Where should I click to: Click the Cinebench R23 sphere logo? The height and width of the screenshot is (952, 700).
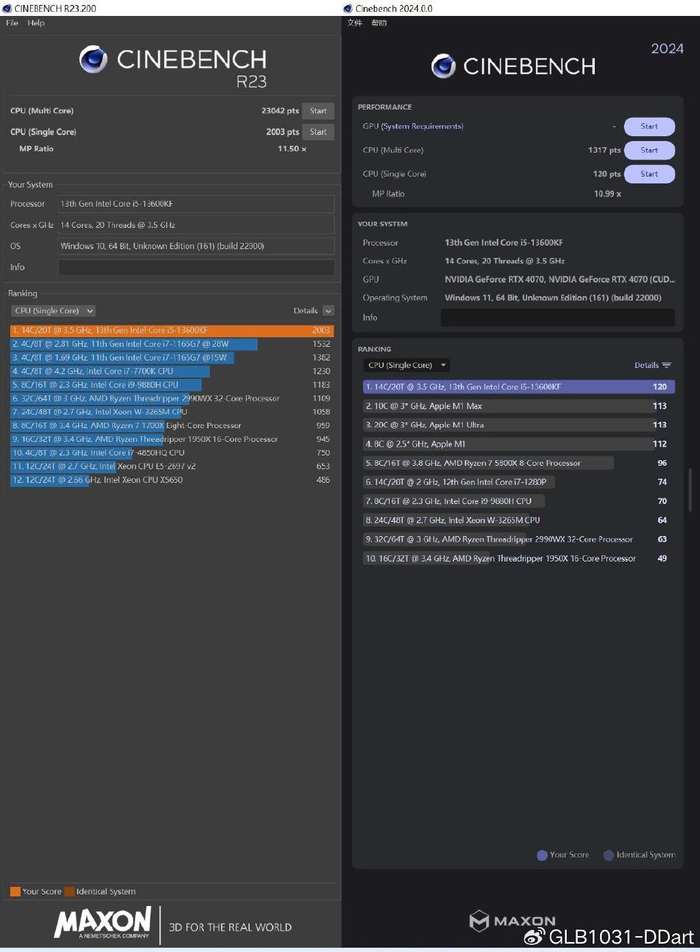coord(94,59)
